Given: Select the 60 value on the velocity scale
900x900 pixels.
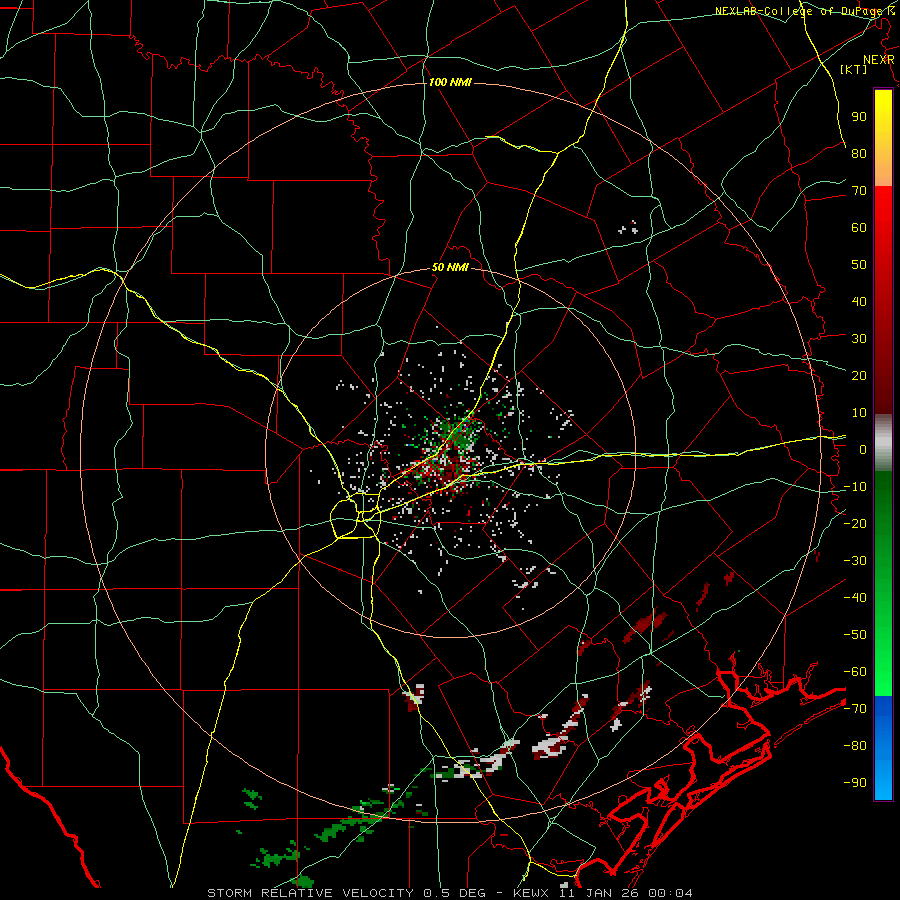Looking at the screenshot, I should (x=859, y=227).
